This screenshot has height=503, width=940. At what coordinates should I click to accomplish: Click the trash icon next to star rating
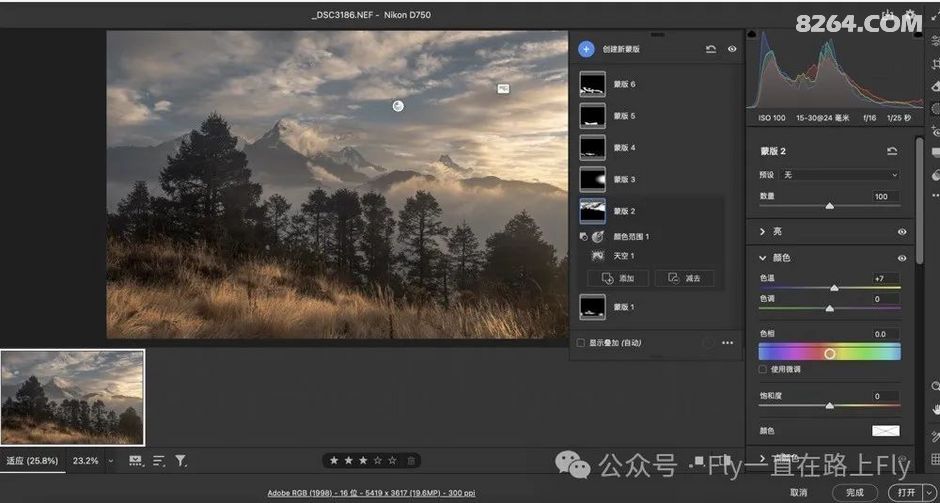point(411,461)
